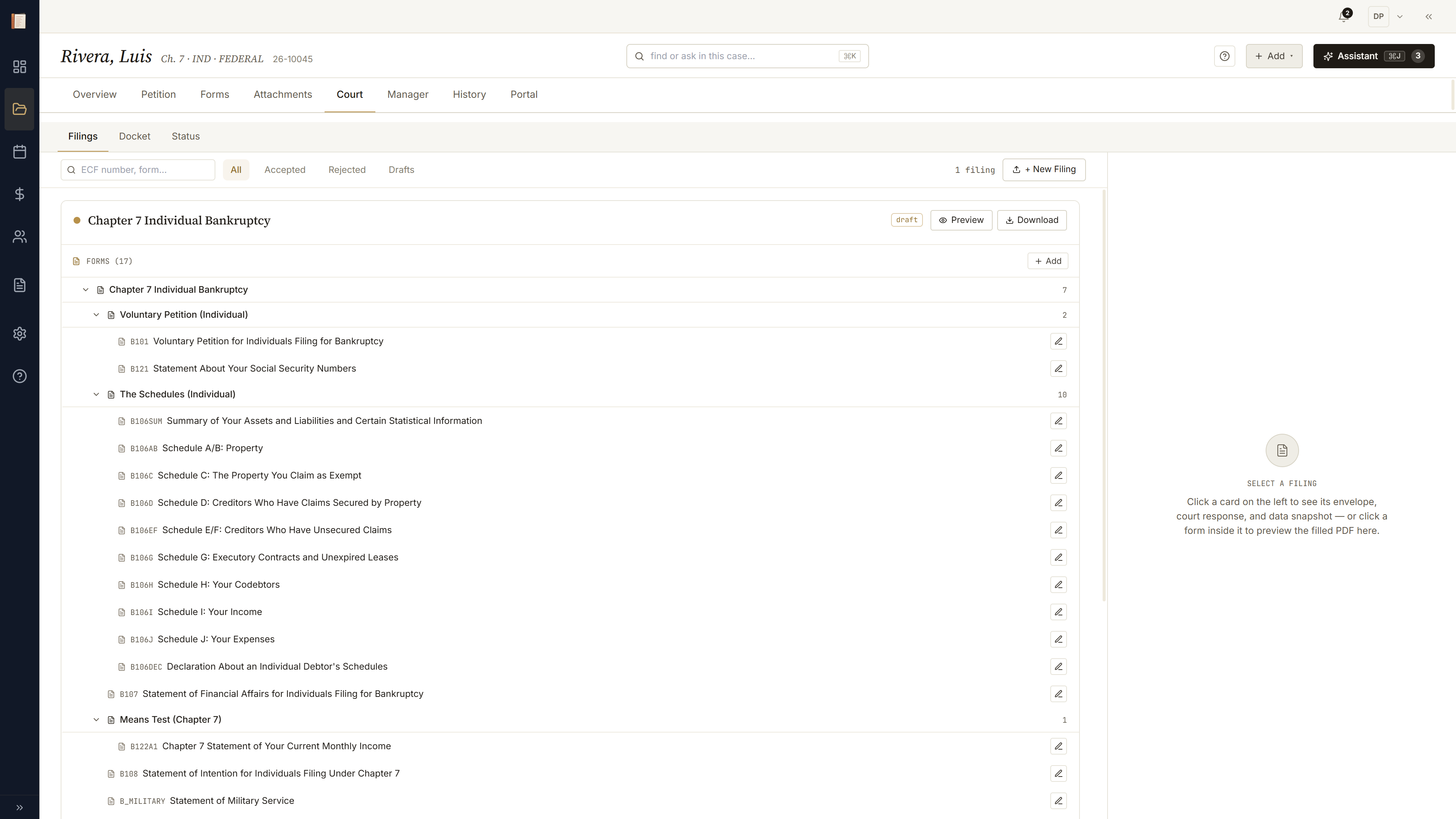Switch to Petition tab
The width and height of the screenshot is (1456, 819).
pos(158,94)
